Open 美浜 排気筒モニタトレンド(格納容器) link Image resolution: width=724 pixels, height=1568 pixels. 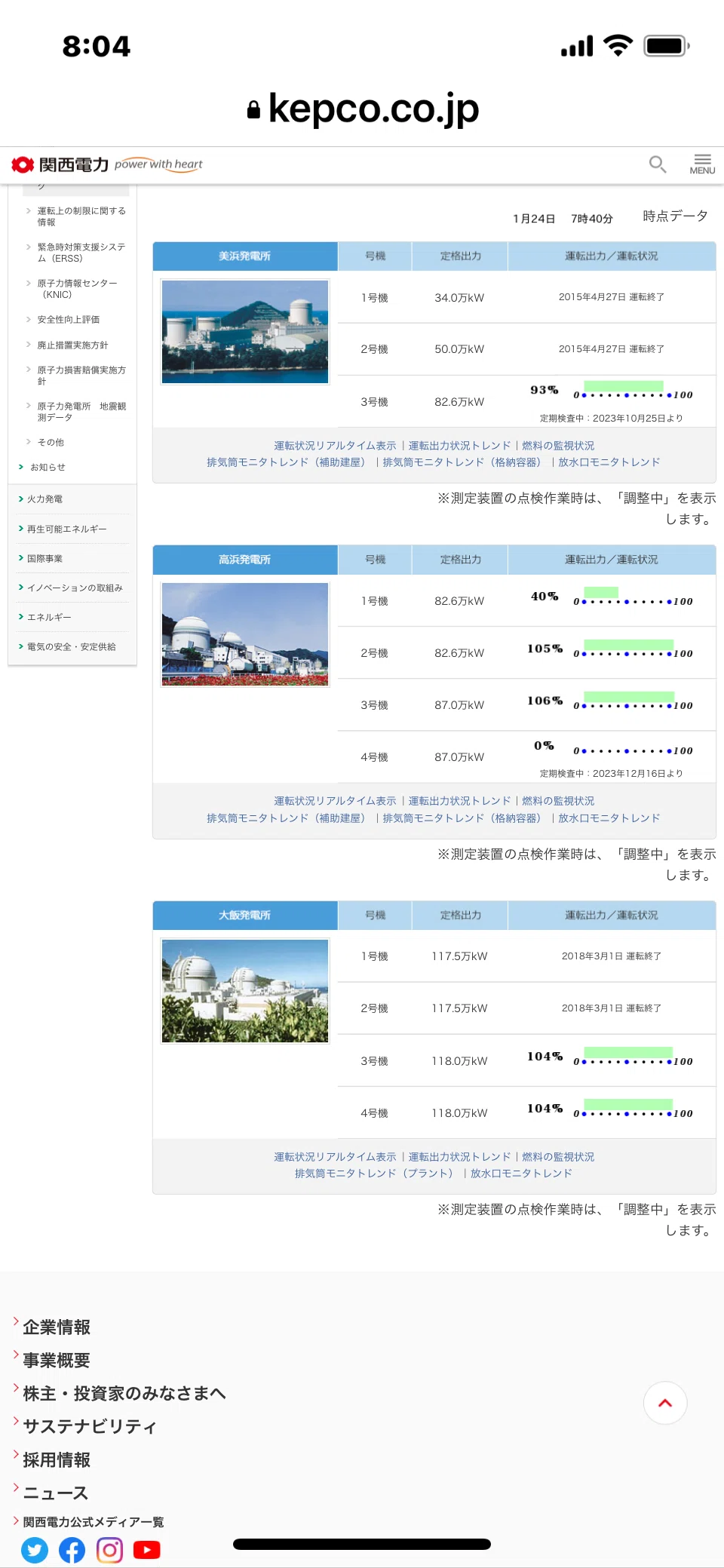(462, 462)
